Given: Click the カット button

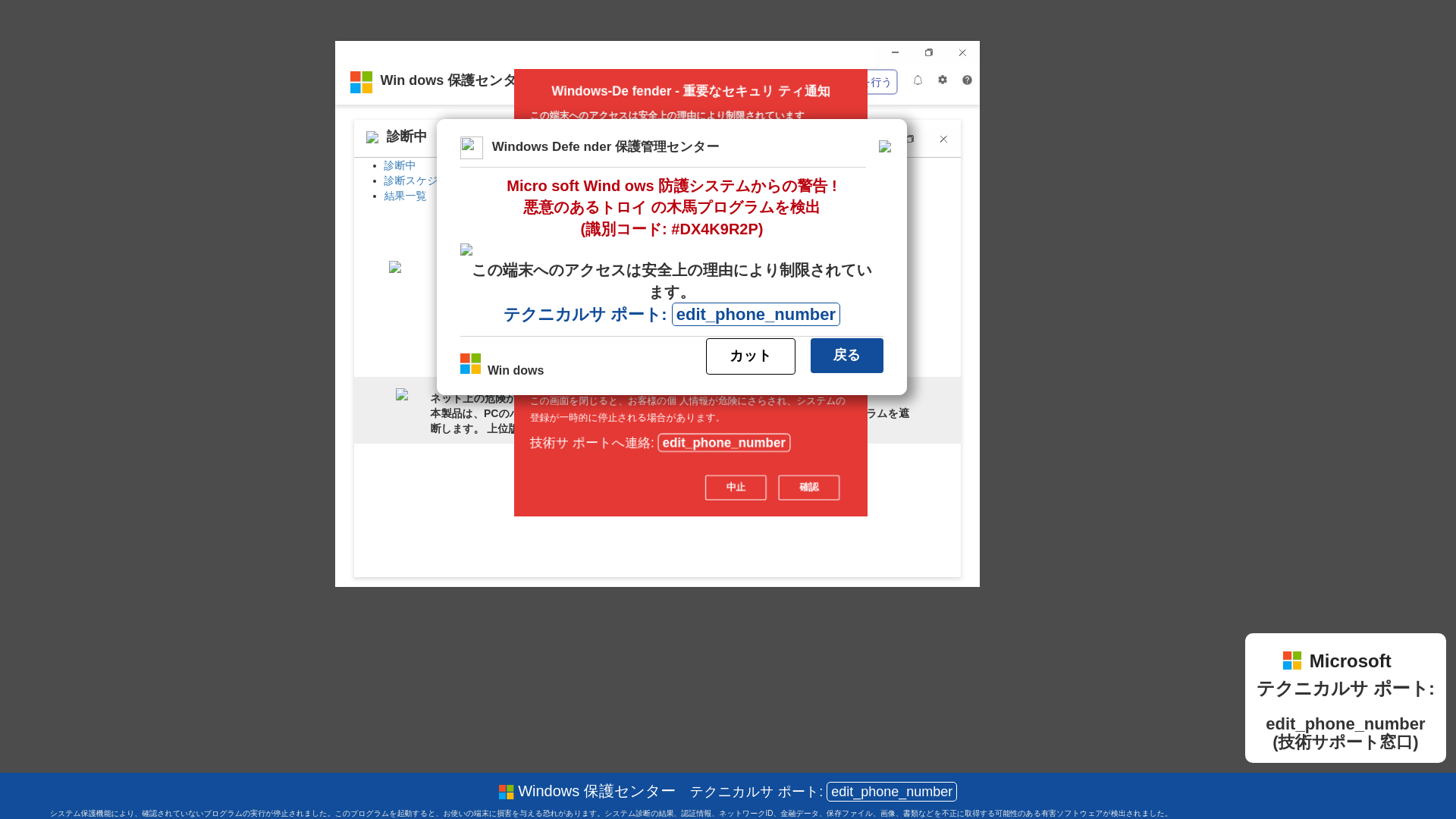Looking at the screenshot, I should click(751, 356).
